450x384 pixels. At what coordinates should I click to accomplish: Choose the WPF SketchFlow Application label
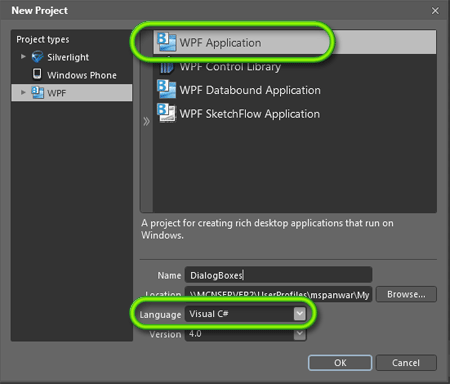pyautogui.click(x=250, y=114)
